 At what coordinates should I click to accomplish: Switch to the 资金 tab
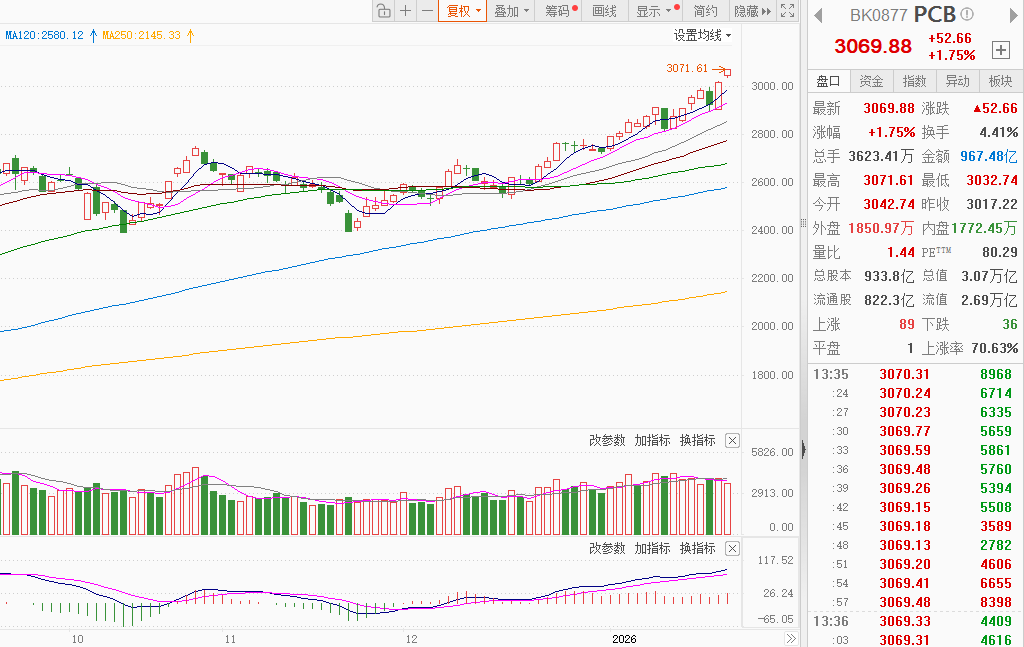[x=871, y=81]
